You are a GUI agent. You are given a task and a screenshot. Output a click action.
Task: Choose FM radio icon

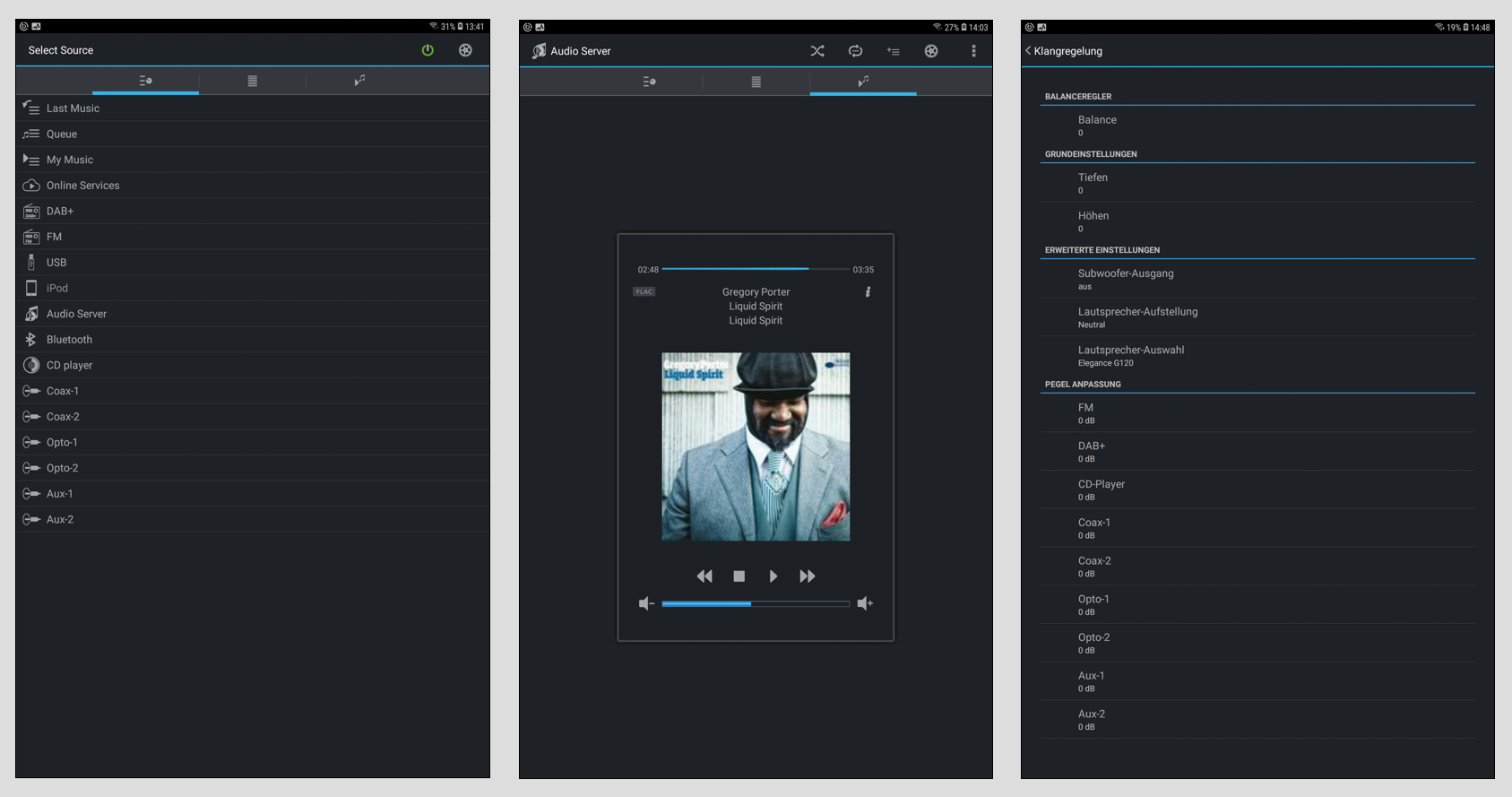[31, 237]
